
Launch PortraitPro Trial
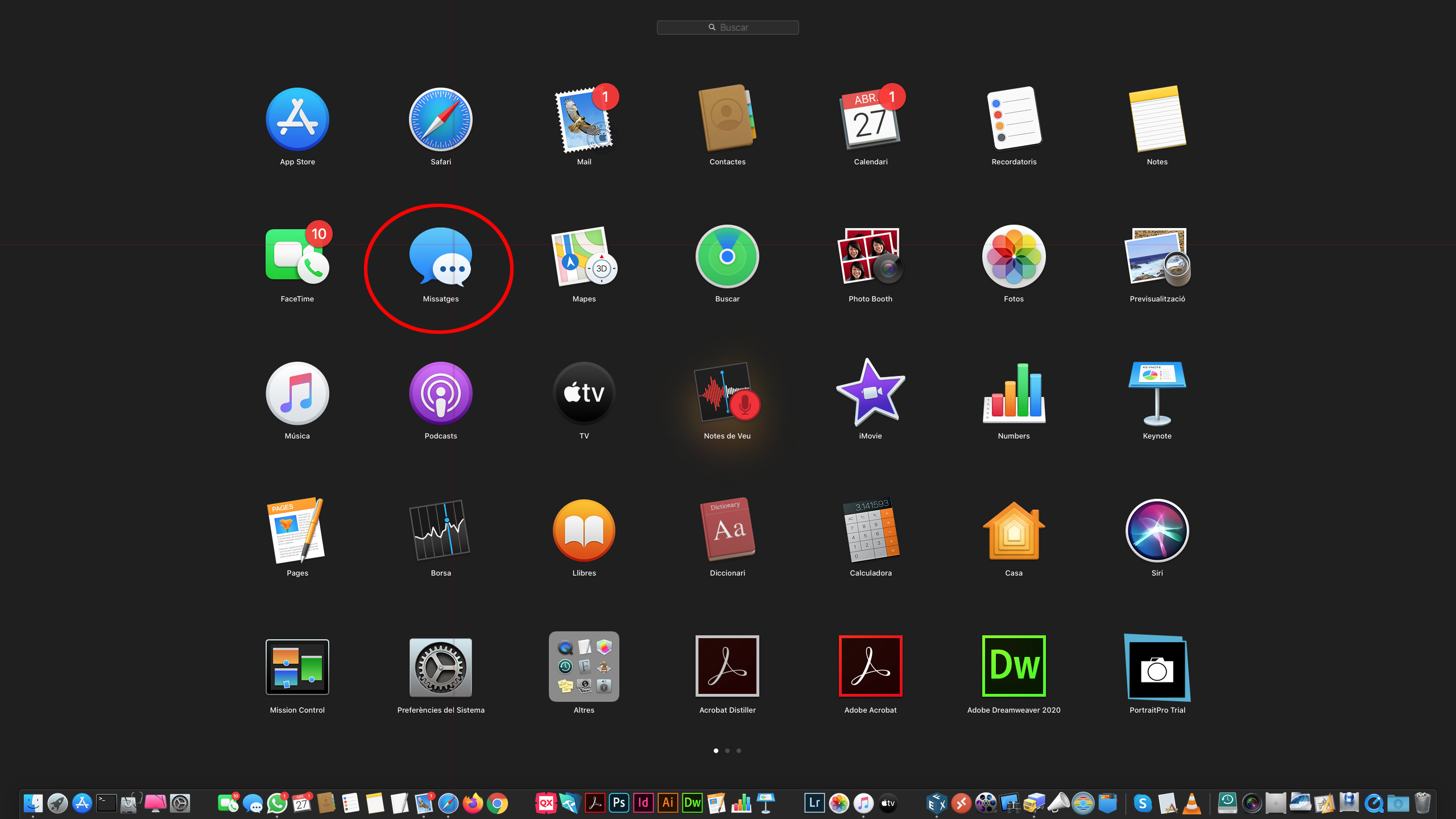[1157, 667]
